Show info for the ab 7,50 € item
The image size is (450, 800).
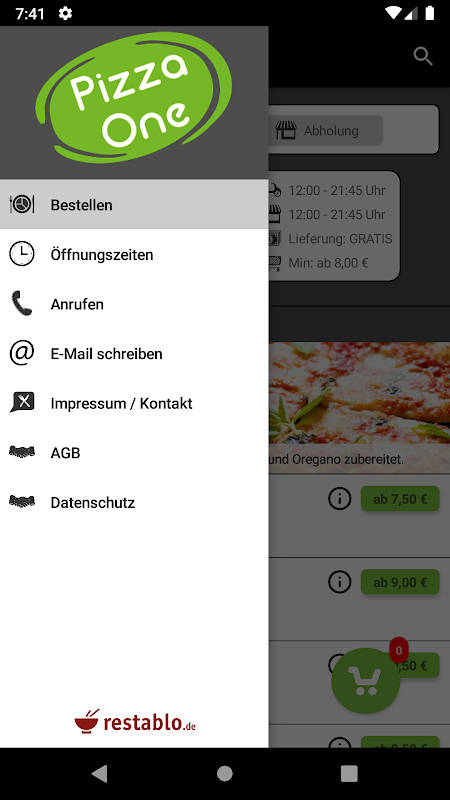tap(340, 498)
